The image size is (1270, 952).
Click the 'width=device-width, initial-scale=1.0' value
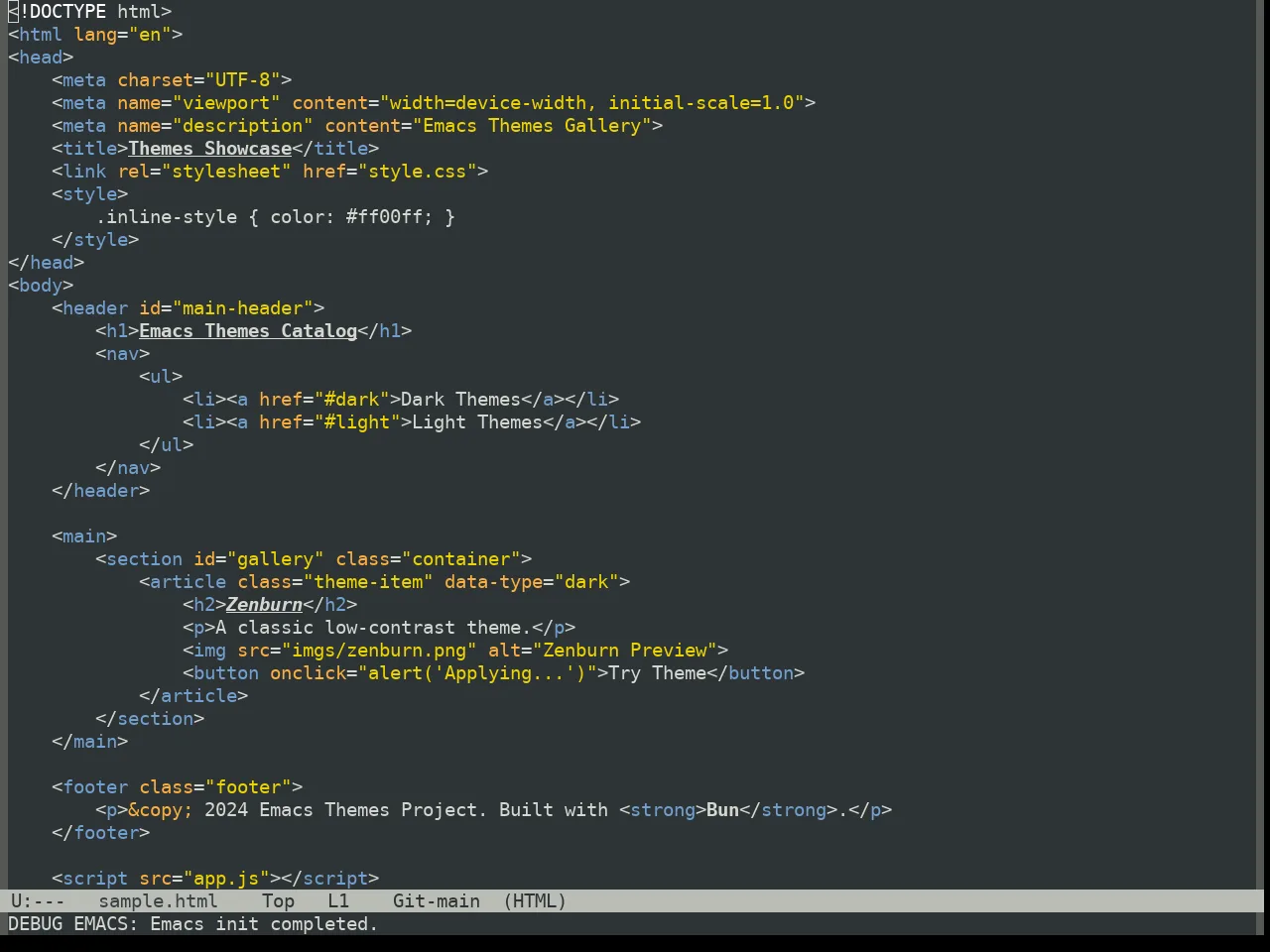pos(592,103)
